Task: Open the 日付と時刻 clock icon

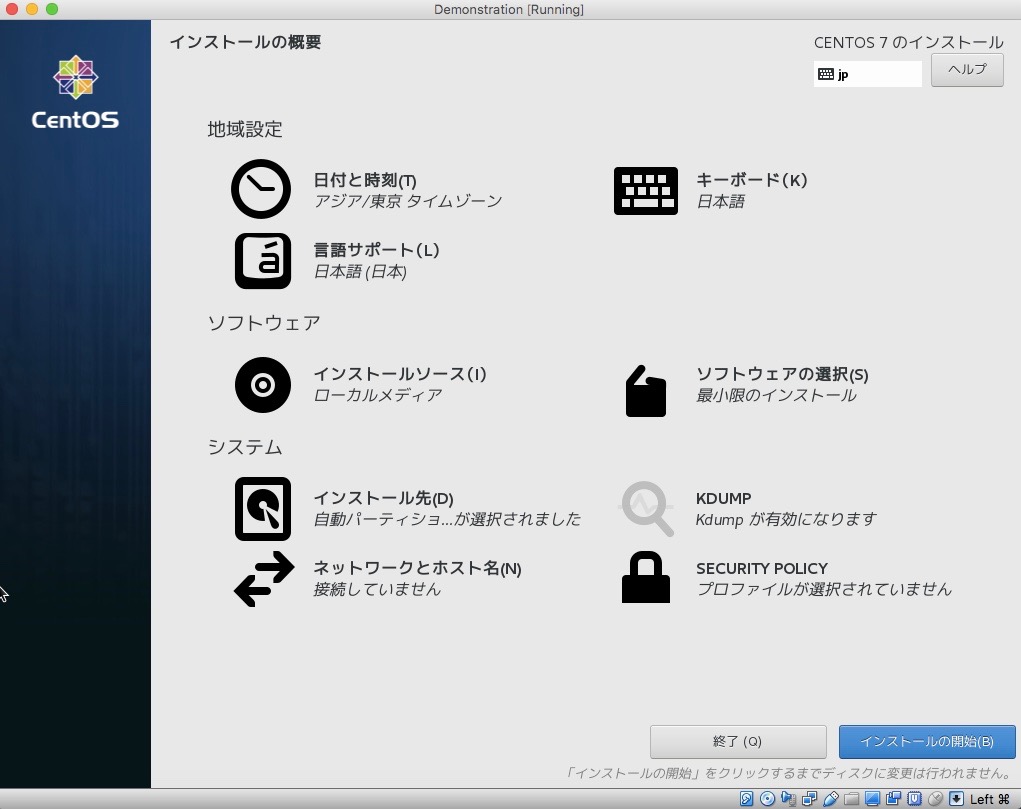Action: pos(261,189)
